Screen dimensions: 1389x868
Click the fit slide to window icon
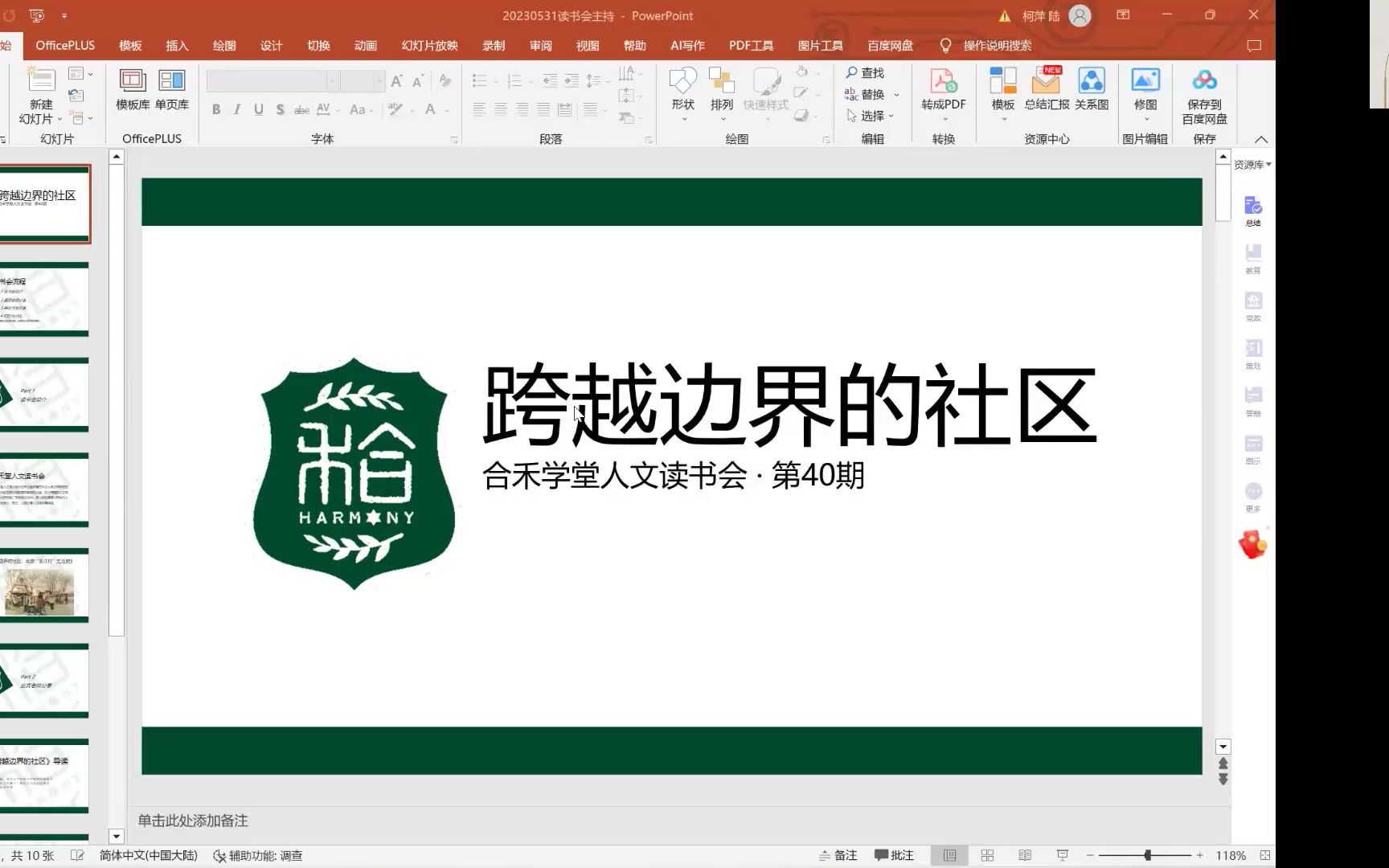point(1265,855)
